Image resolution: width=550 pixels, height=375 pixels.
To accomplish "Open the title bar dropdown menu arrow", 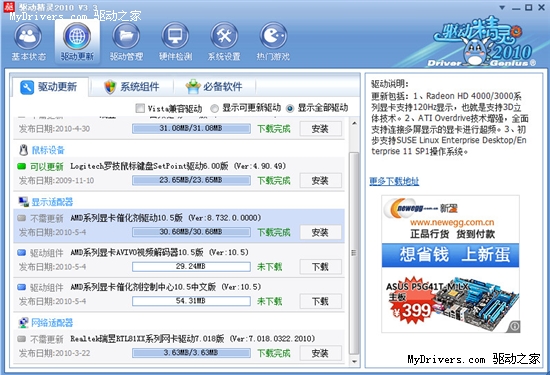I will point(502,7).
